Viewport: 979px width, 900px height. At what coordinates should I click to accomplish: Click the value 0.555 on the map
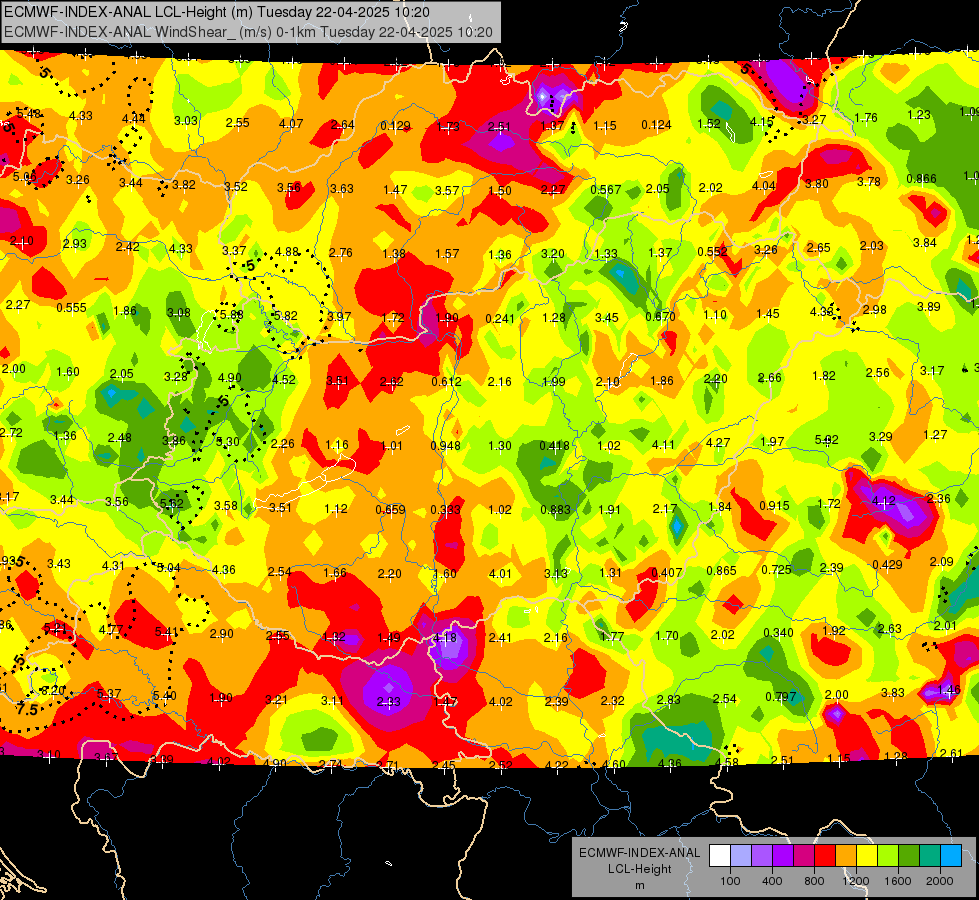coord(71,308)
